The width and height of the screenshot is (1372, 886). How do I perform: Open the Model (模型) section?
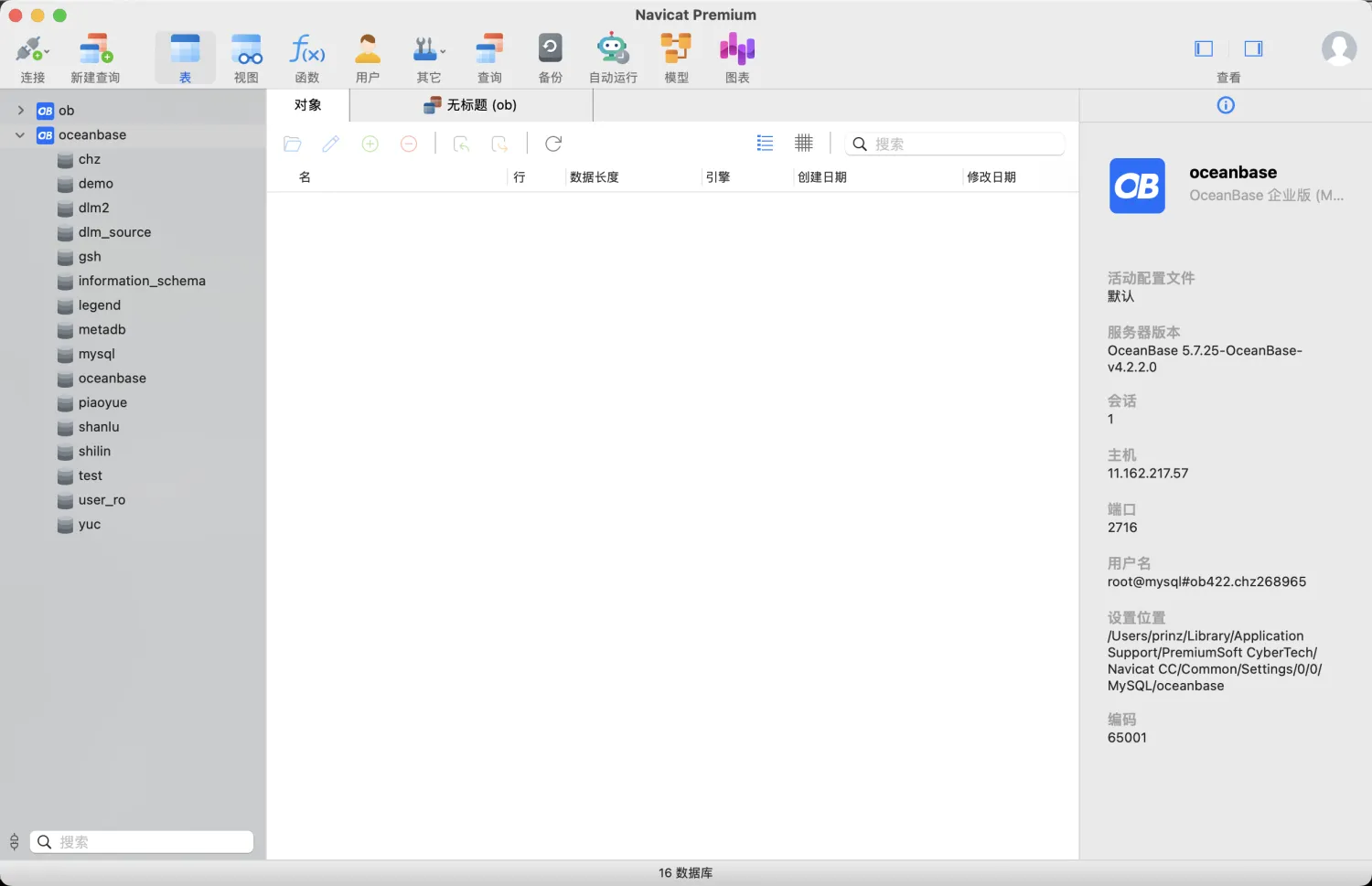click(676, 49)
